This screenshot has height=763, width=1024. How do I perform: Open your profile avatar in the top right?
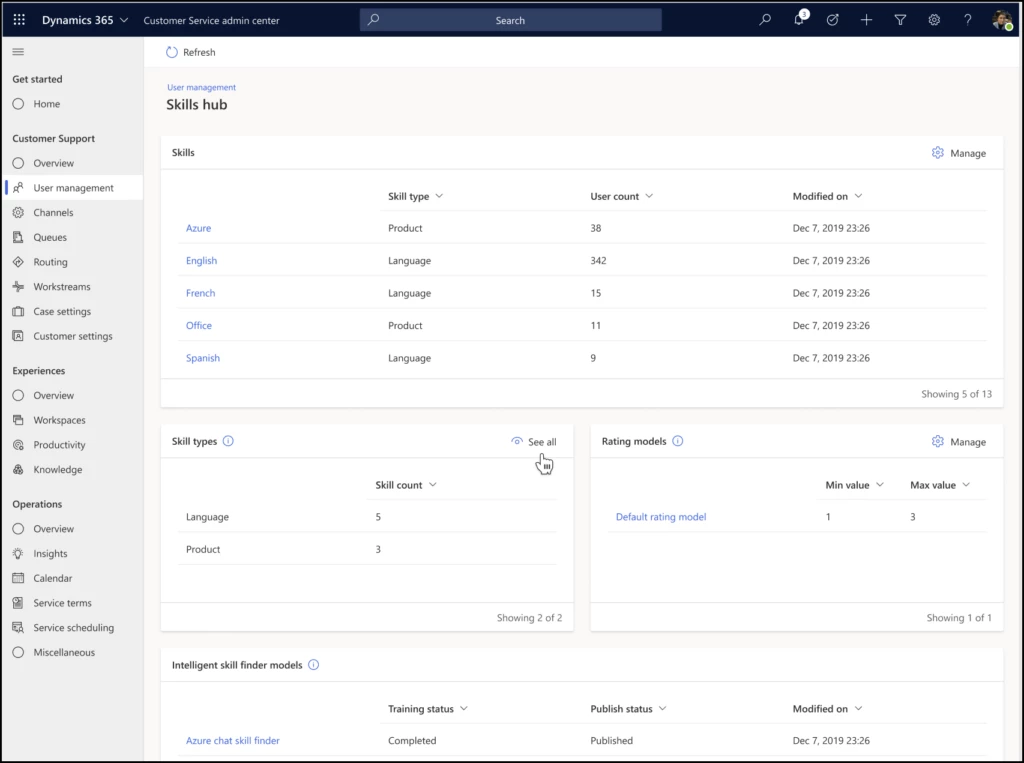tap(1001, 19)
